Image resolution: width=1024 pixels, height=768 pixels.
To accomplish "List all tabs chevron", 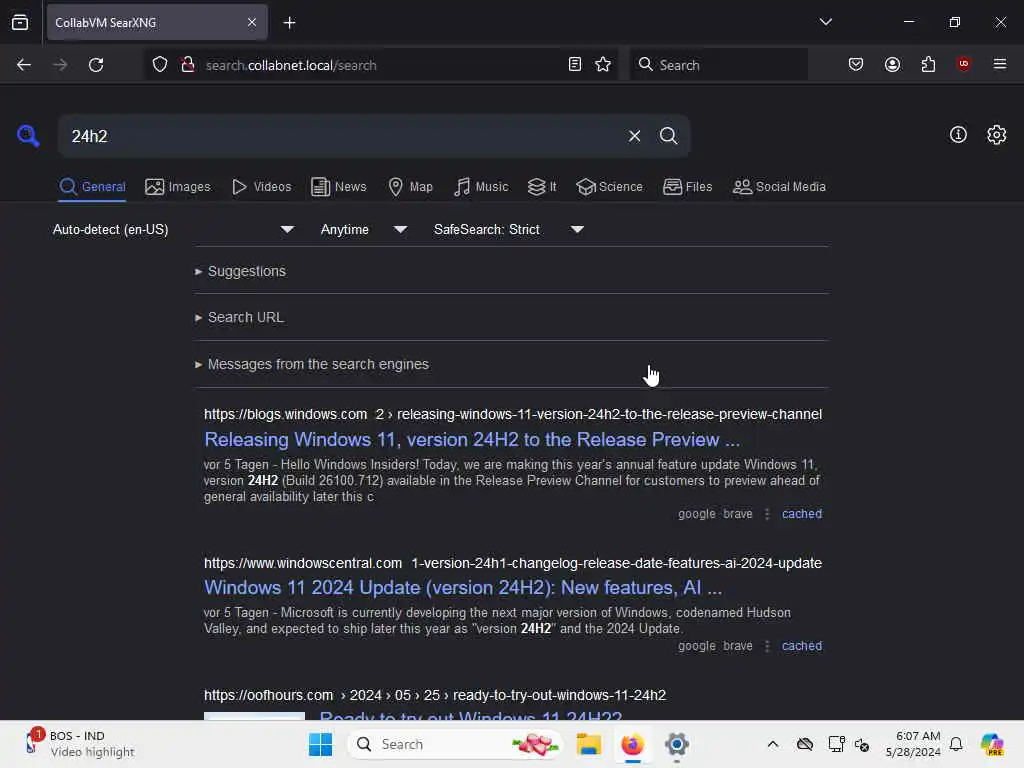I will (x=825, y=22).
